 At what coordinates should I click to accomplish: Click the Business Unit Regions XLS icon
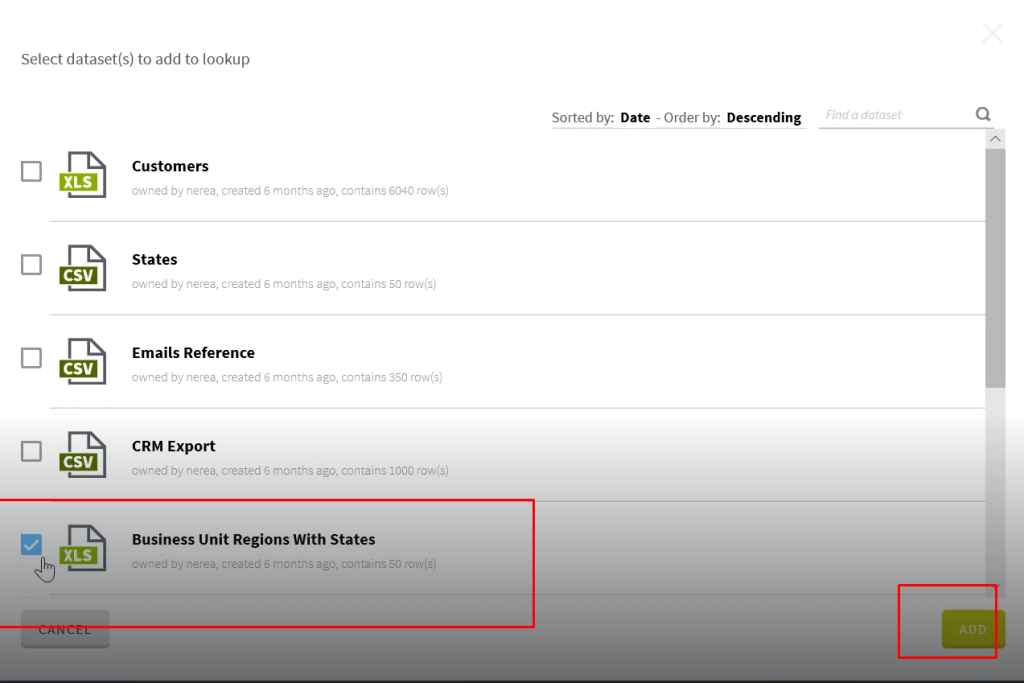tap(82, 548)
